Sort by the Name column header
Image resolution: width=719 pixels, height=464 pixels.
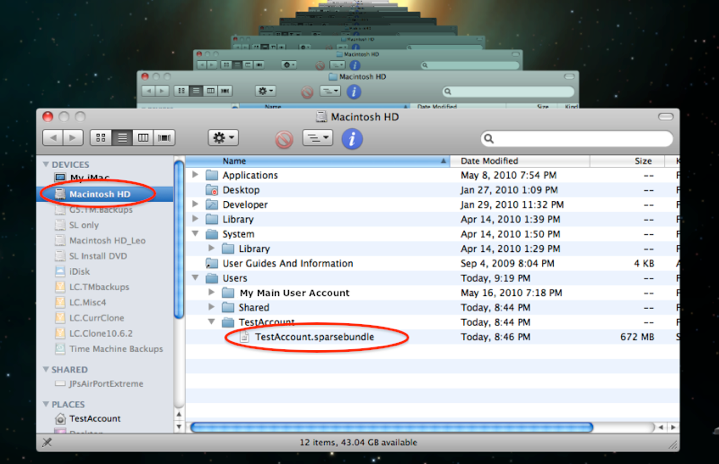(x=317, y=161)
